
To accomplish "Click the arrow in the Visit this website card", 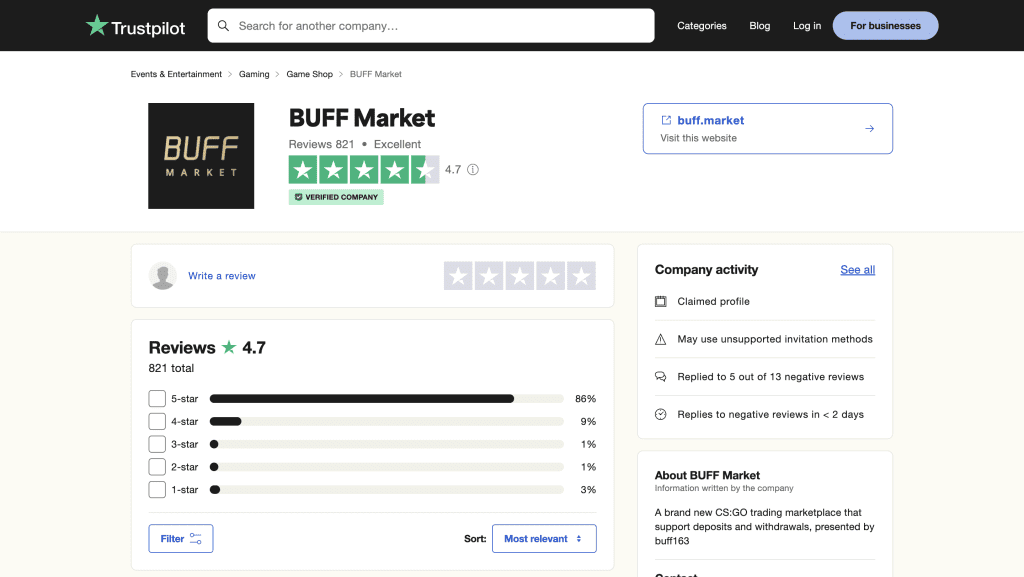I will click(869, 128).
